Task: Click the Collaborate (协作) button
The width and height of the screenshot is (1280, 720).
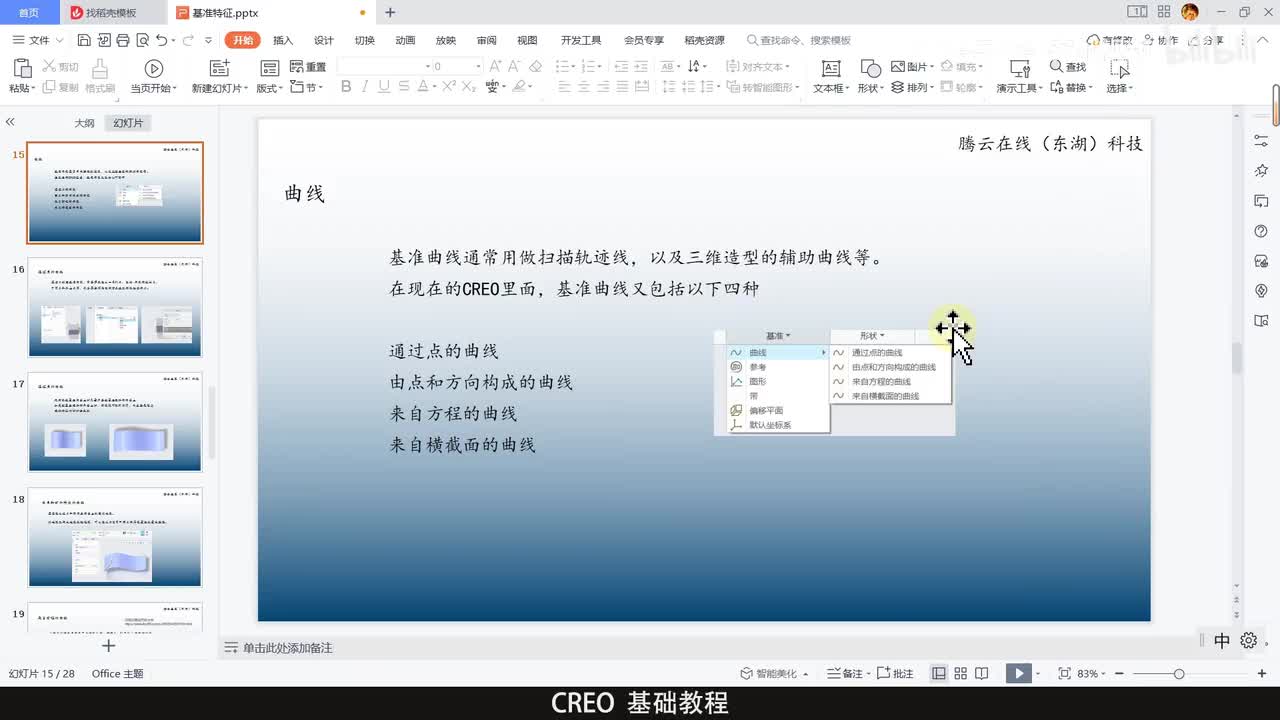Action: (x=1161, y=40)
